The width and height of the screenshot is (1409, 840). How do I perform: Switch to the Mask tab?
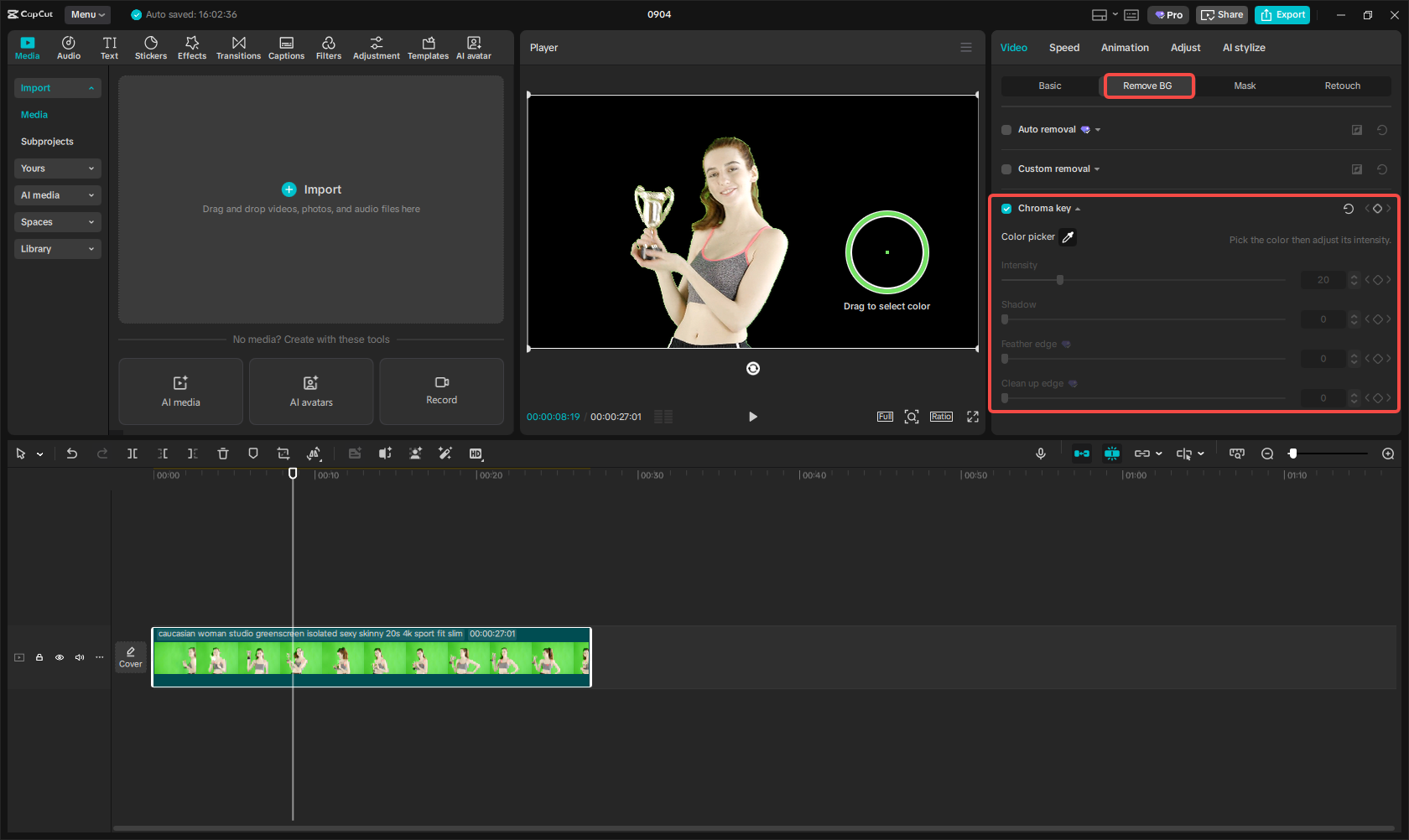point(1245,86)
